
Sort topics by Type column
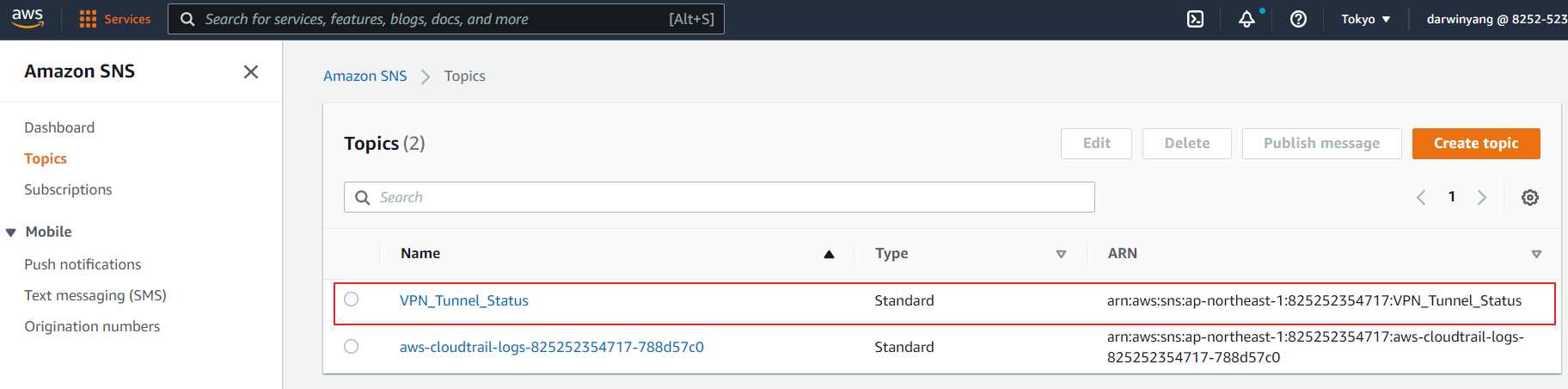pyautogui.click(x=1061, y=254)
